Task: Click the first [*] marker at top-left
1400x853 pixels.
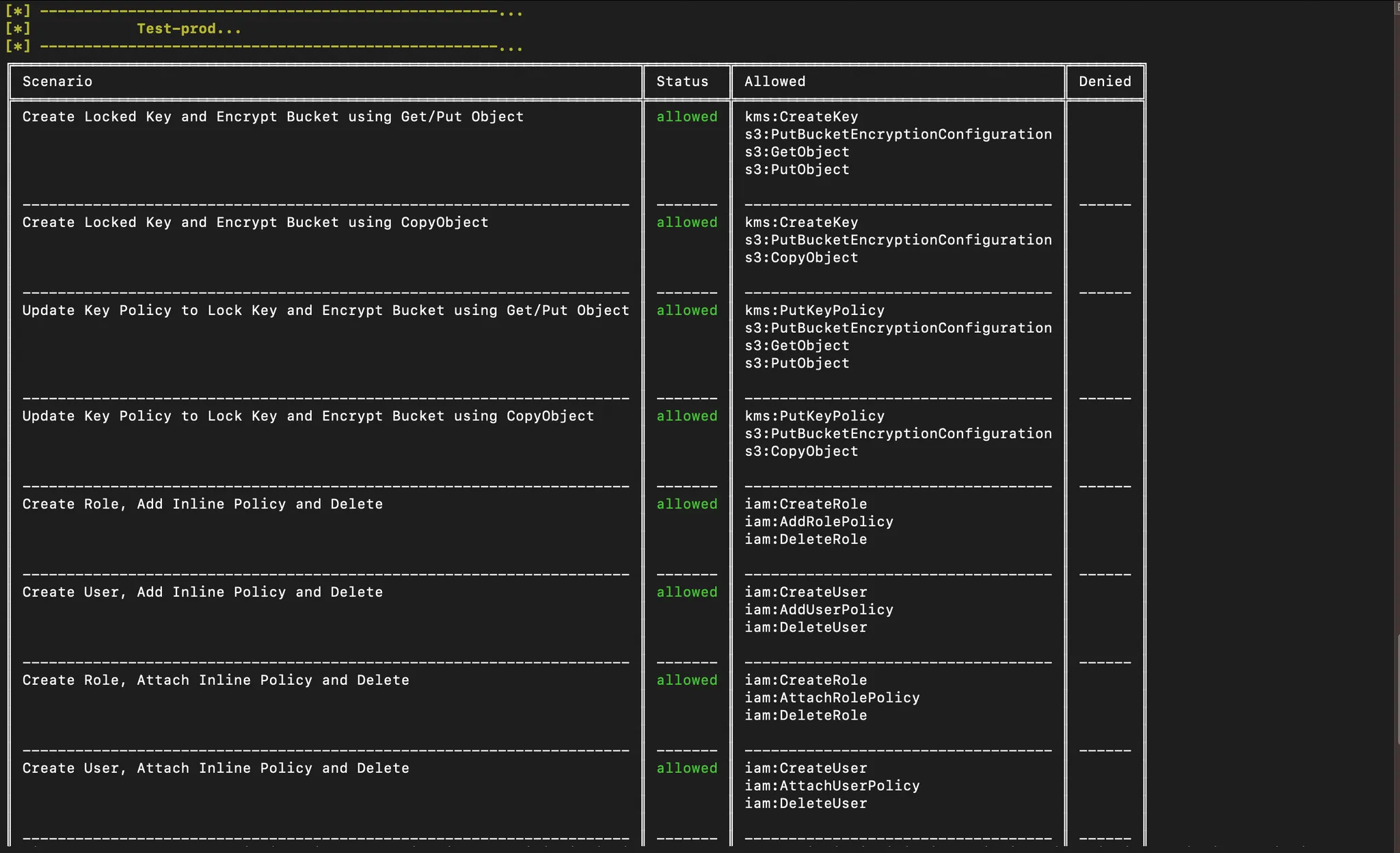Action: coord(18,11)
